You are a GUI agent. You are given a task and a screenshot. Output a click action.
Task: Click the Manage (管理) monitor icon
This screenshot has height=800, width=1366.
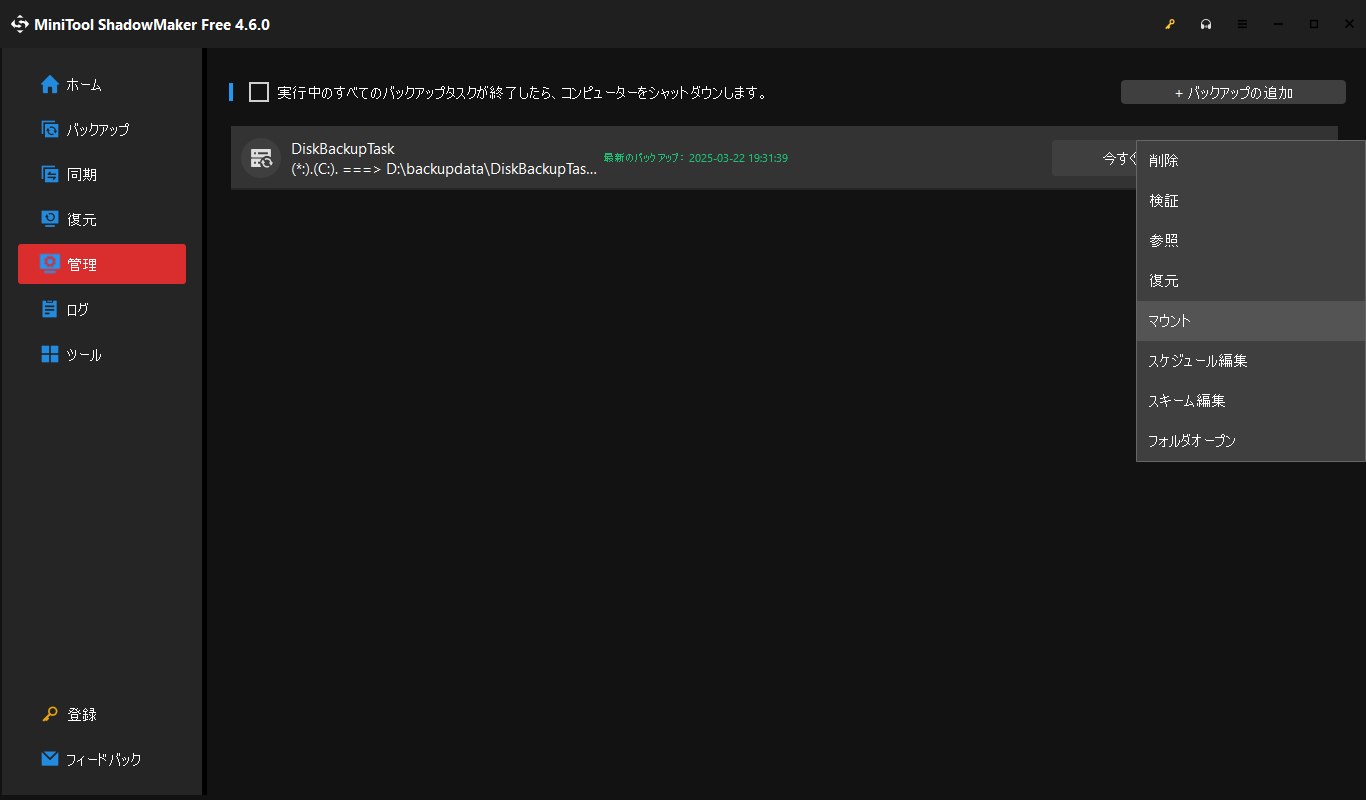(x=50, y=264)
